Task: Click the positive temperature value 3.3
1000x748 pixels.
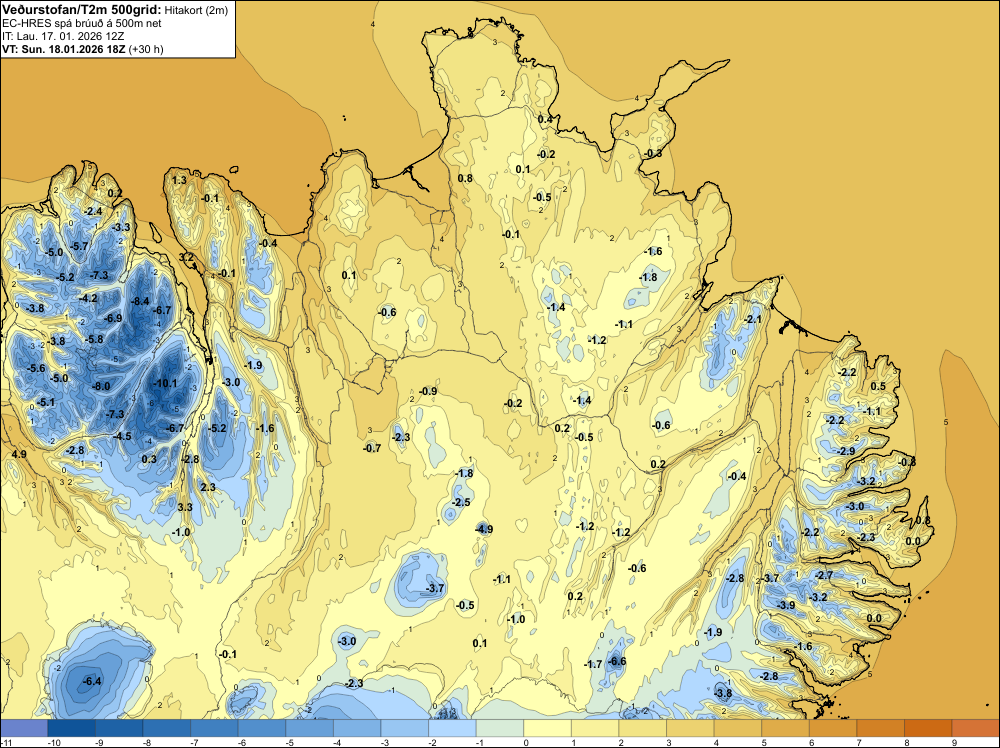Action: coord(185,507)
